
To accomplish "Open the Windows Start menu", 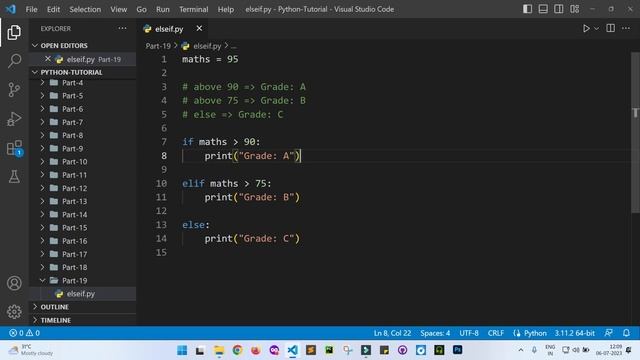I will 182,350.
